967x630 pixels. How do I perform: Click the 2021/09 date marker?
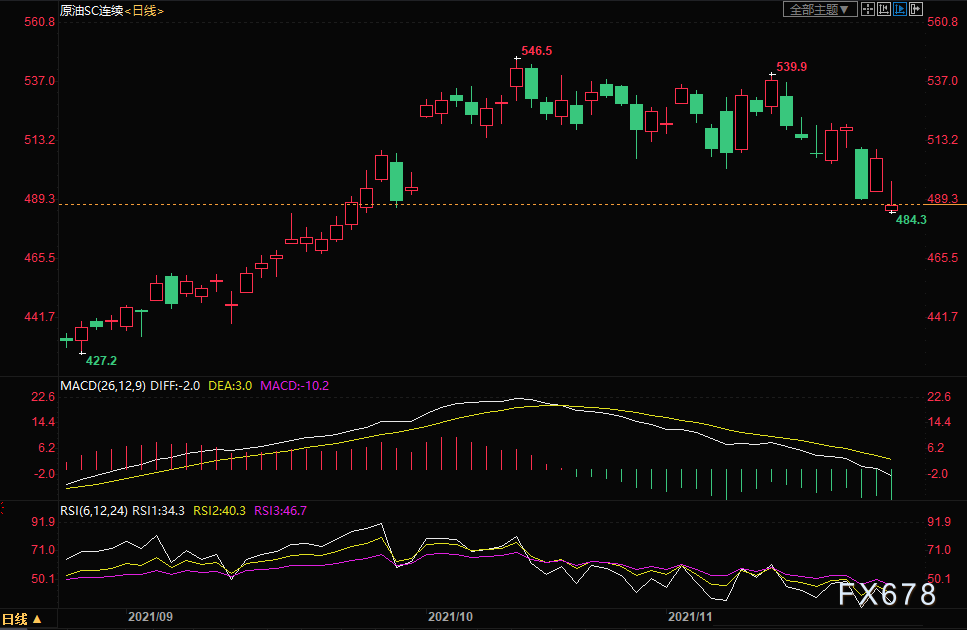coord(150,617)
